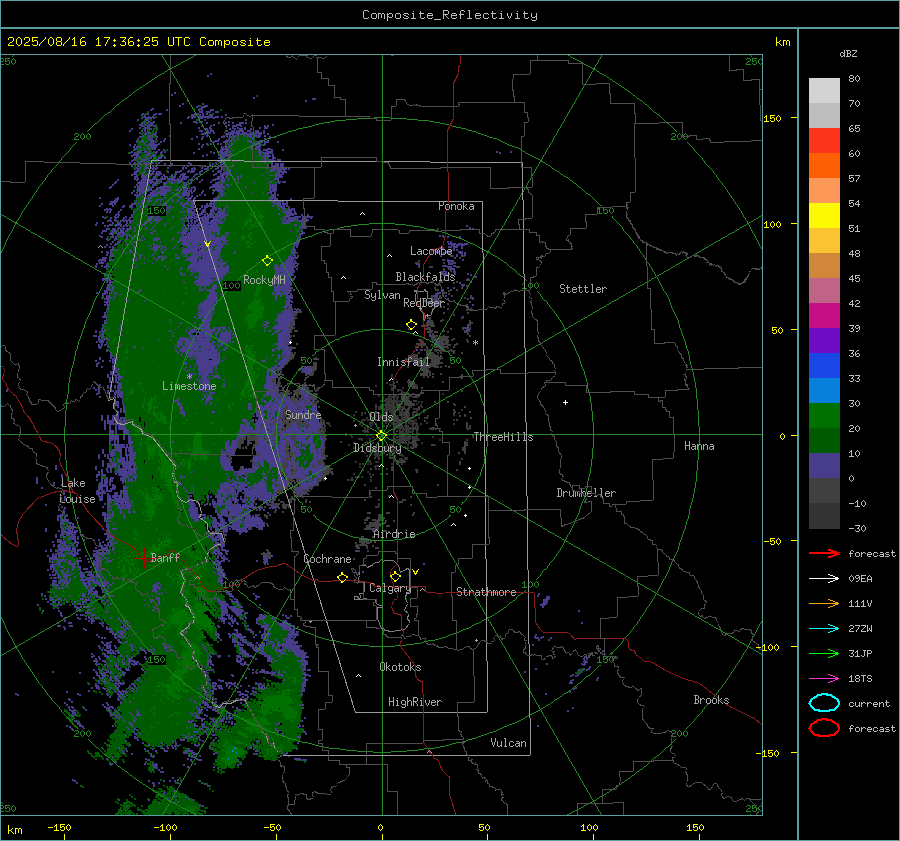This screenshot has width=900, height=841.
Task: Click the white plus marker west of Hanna
Action: click(565, 402)
